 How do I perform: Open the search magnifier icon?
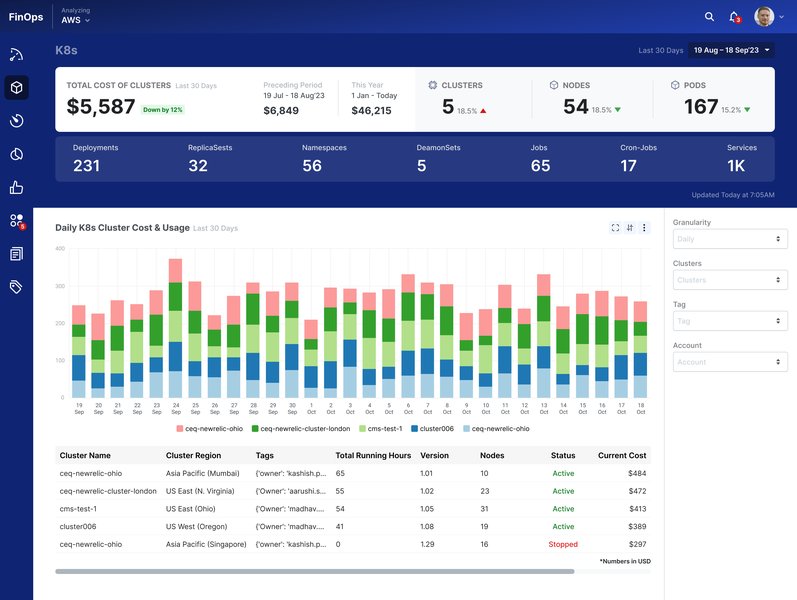pos(709,17)
